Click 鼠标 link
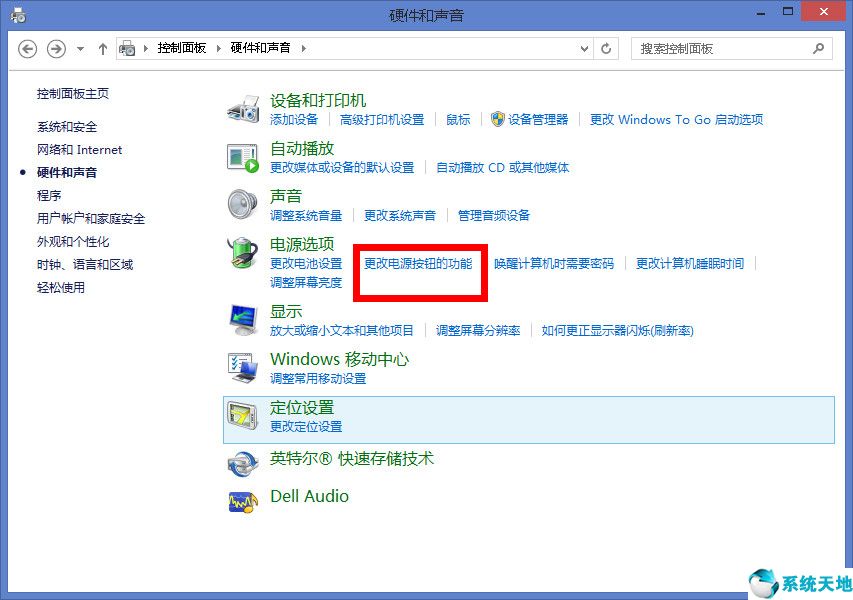This screenshot has width=853, height=600. 458,120
